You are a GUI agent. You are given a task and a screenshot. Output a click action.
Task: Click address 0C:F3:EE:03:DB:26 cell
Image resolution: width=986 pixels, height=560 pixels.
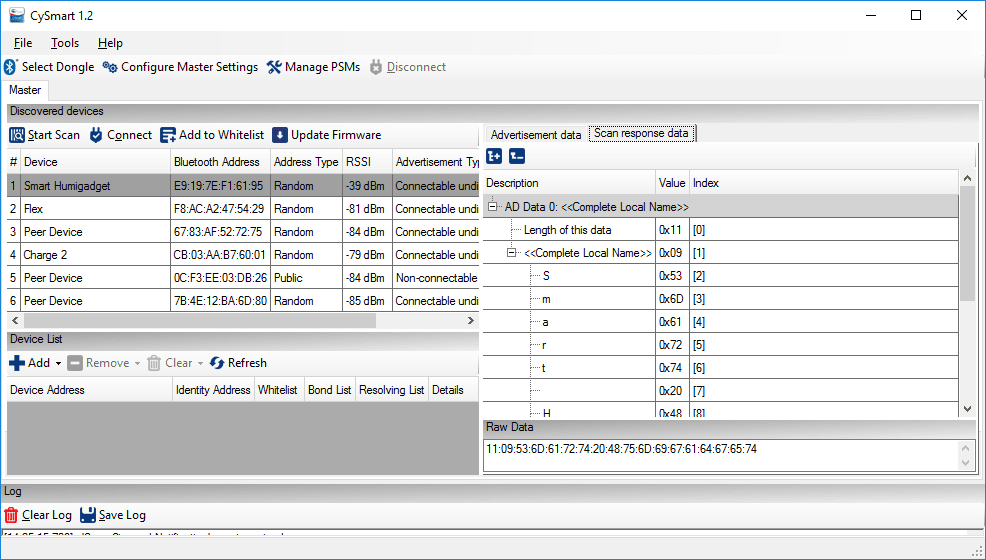pos(220,278)
